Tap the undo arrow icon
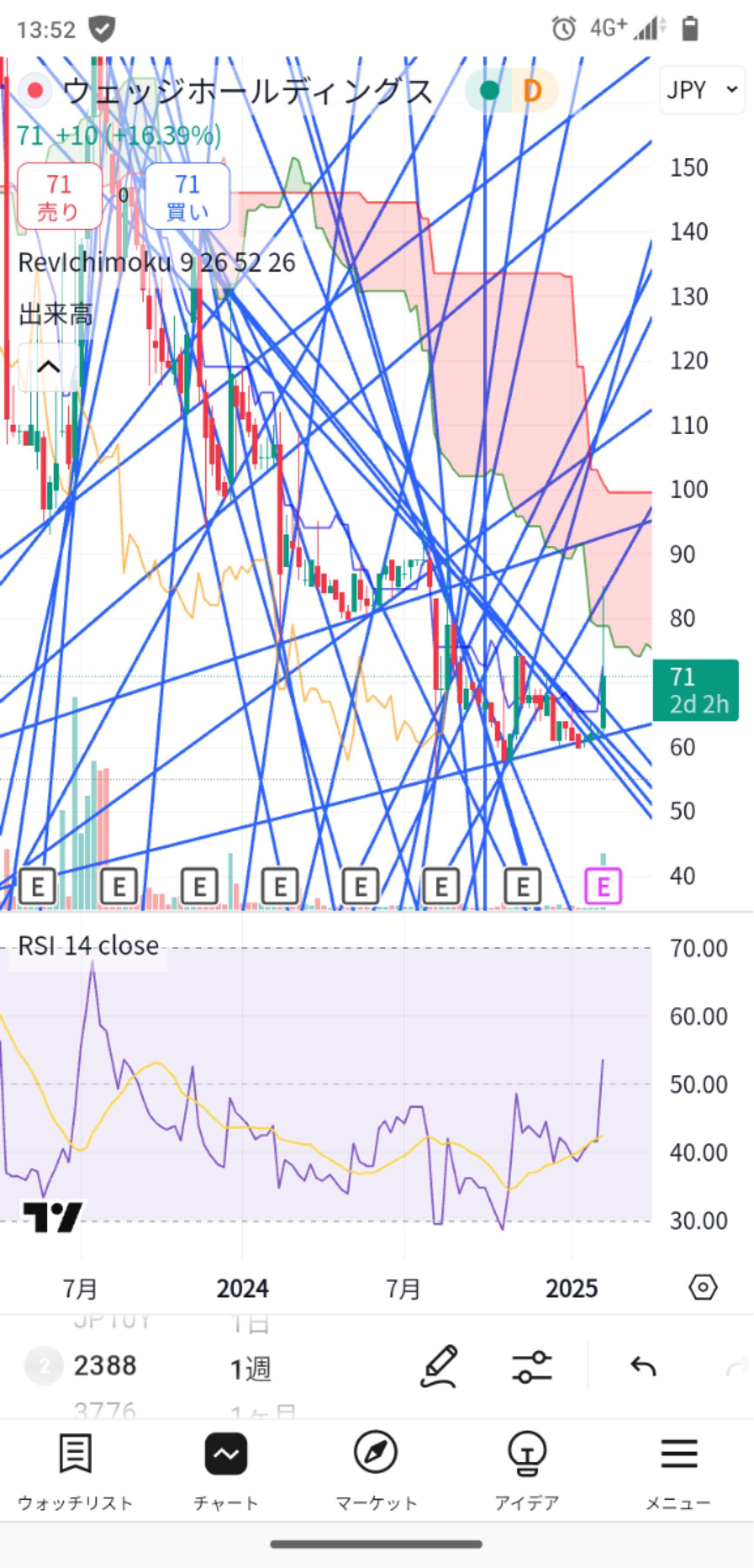The height and width of the screenshot is (1568, 754). pyautogui.click(x=643, y=1367)
